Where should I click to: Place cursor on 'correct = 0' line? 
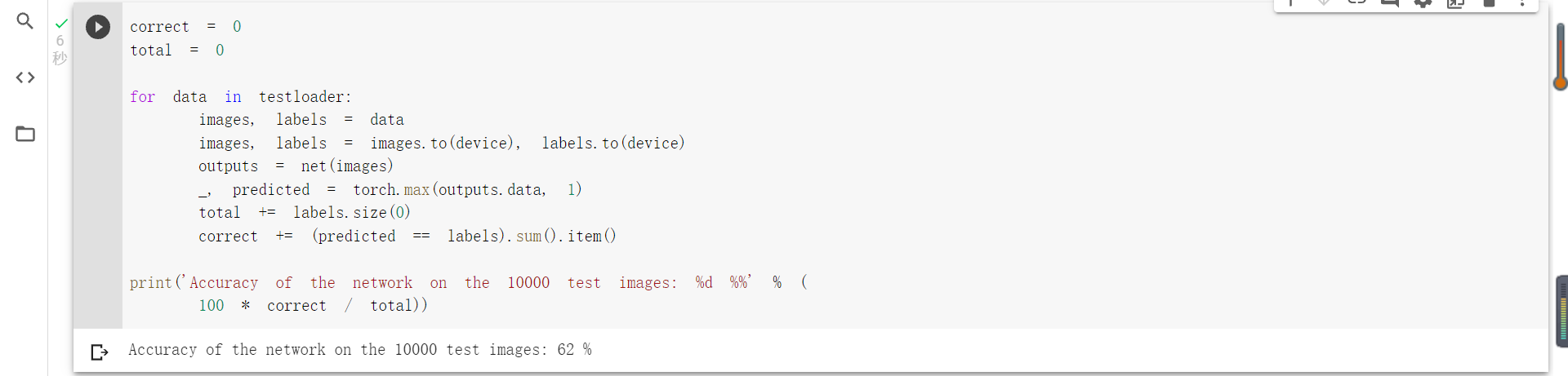pyautogui.click(x=185, y=27)
